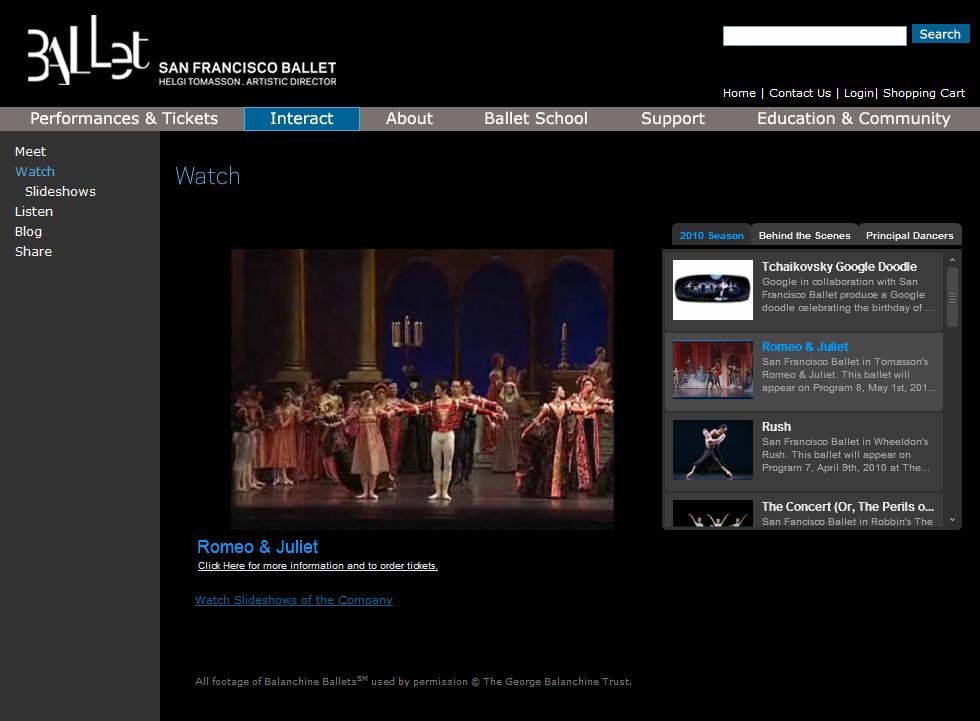This screenshot has width=980, height=721.
Task: Click the Google Doodle description text
Action: (x=848, y=295)
